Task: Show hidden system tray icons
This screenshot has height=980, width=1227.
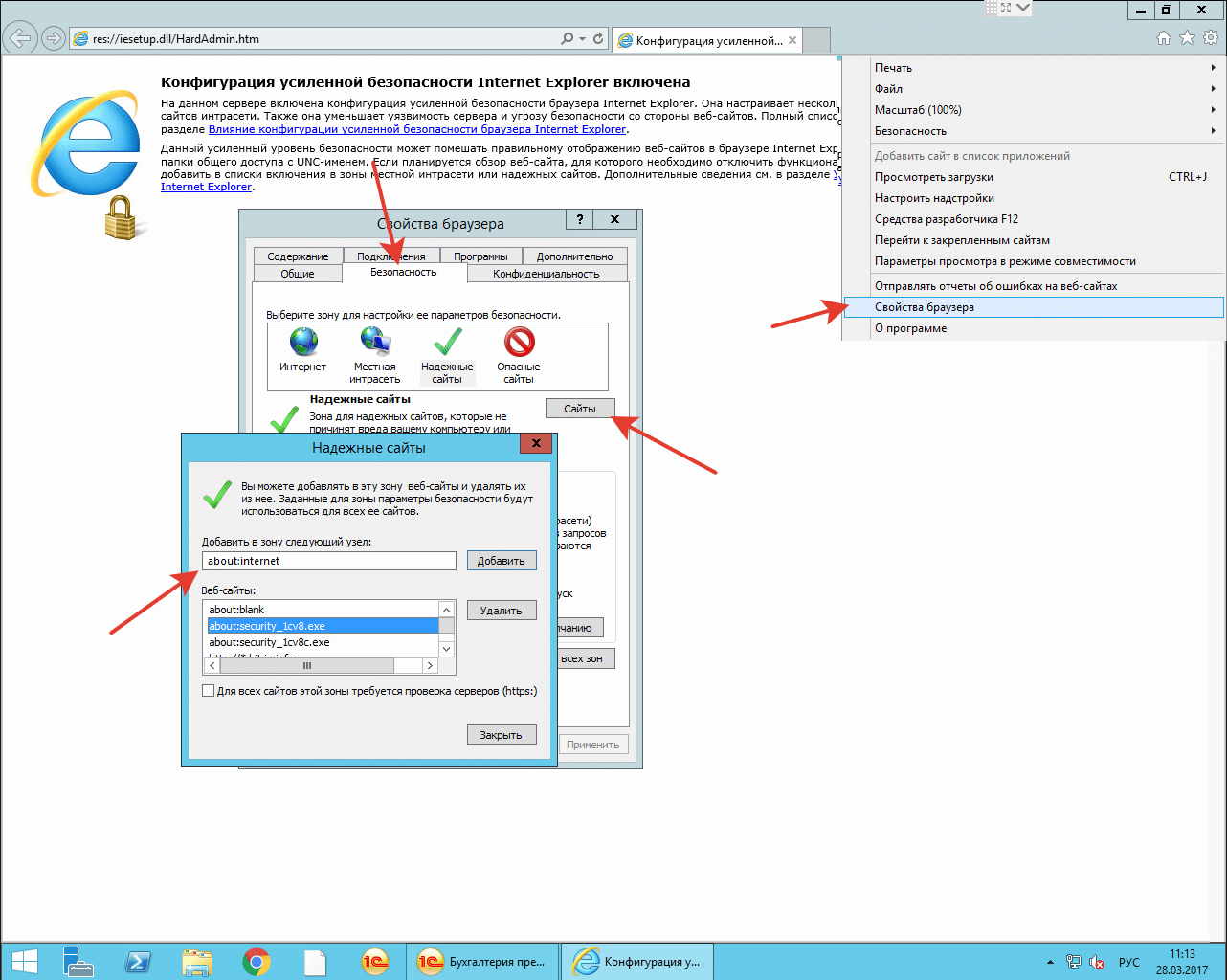Action: pos(1050,962)
